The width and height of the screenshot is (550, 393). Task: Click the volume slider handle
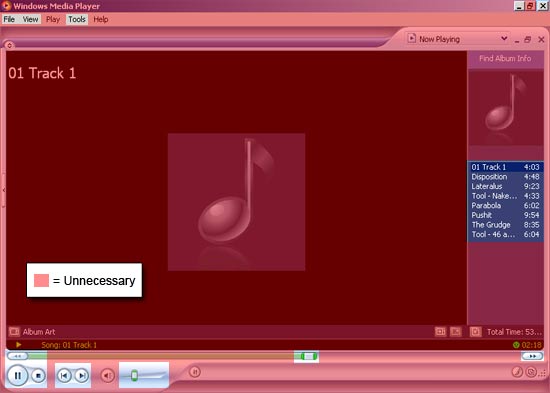tap(134, 375)
